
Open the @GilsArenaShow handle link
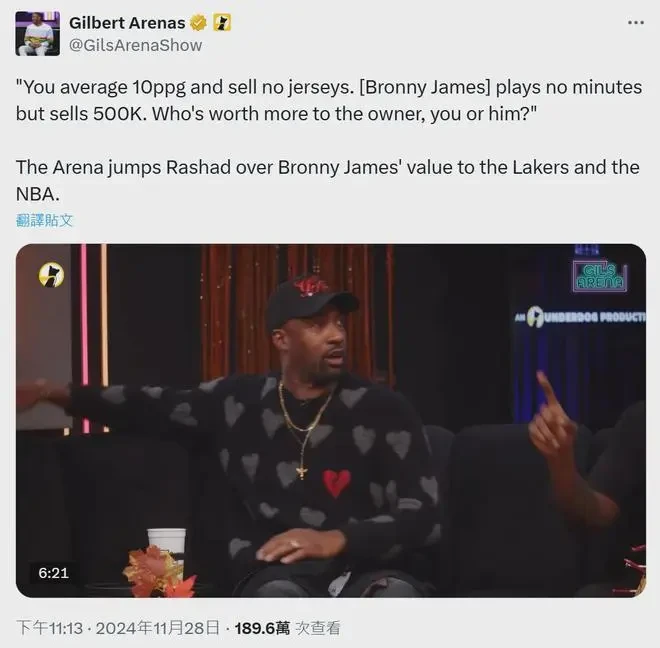pos(135,45)
